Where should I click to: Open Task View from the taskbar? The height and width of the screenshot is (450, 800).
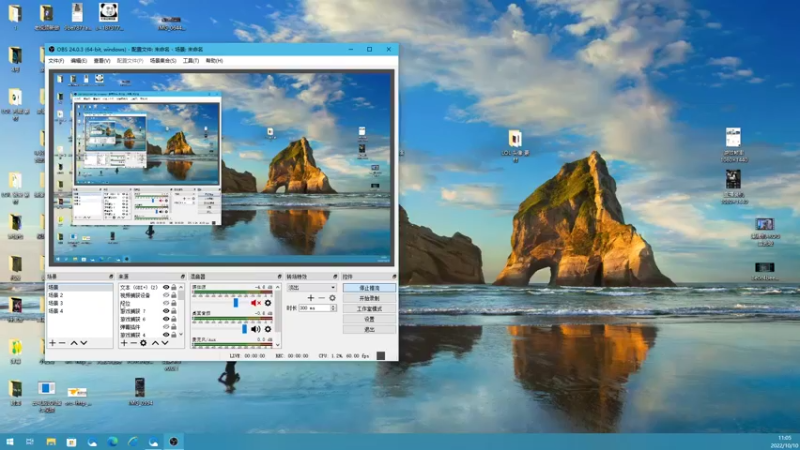(30, 442)
